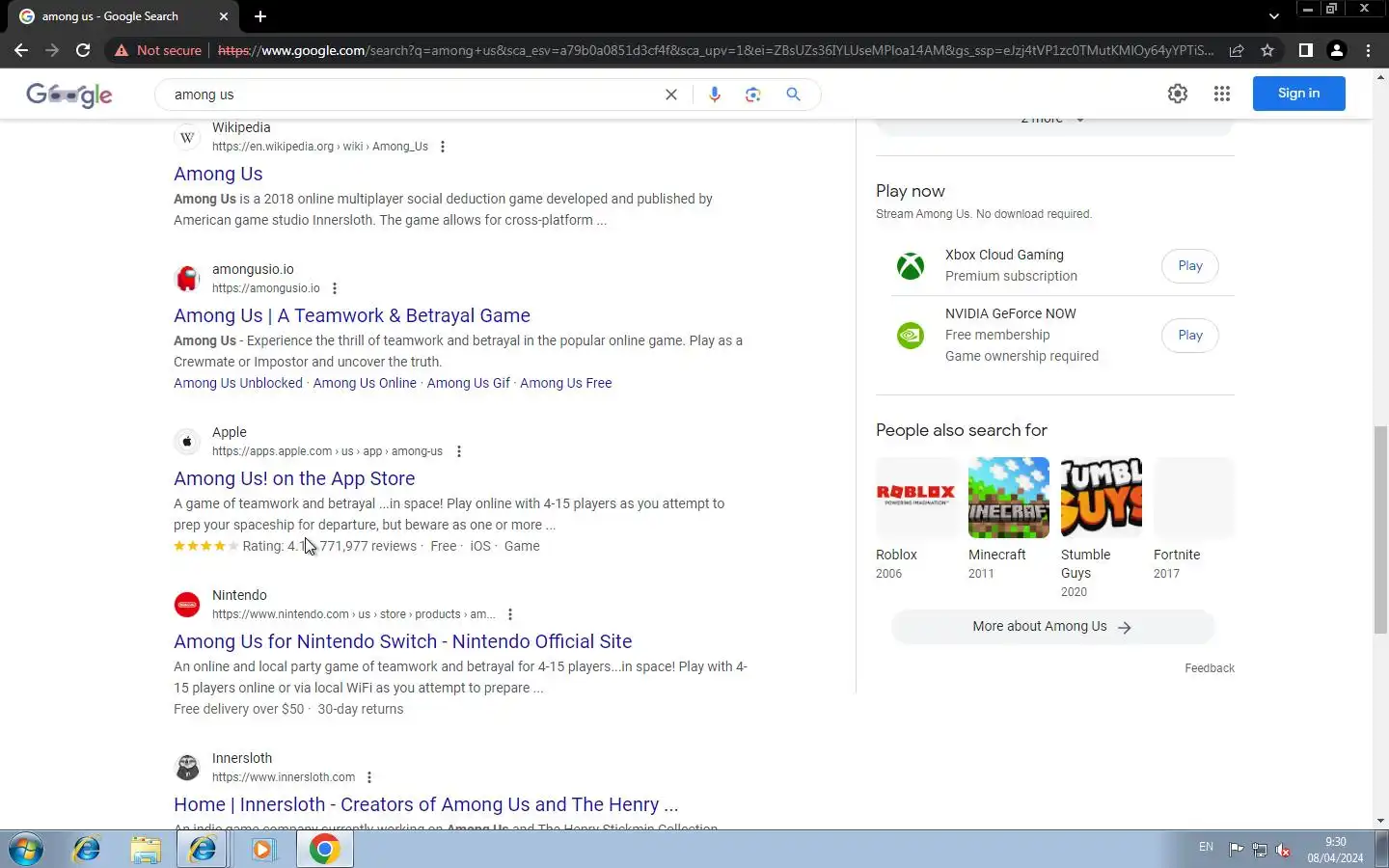Screen dimensions: 1389x868
Task: Open the tab search dropdown arrow
Action: tap(1274, 16)
